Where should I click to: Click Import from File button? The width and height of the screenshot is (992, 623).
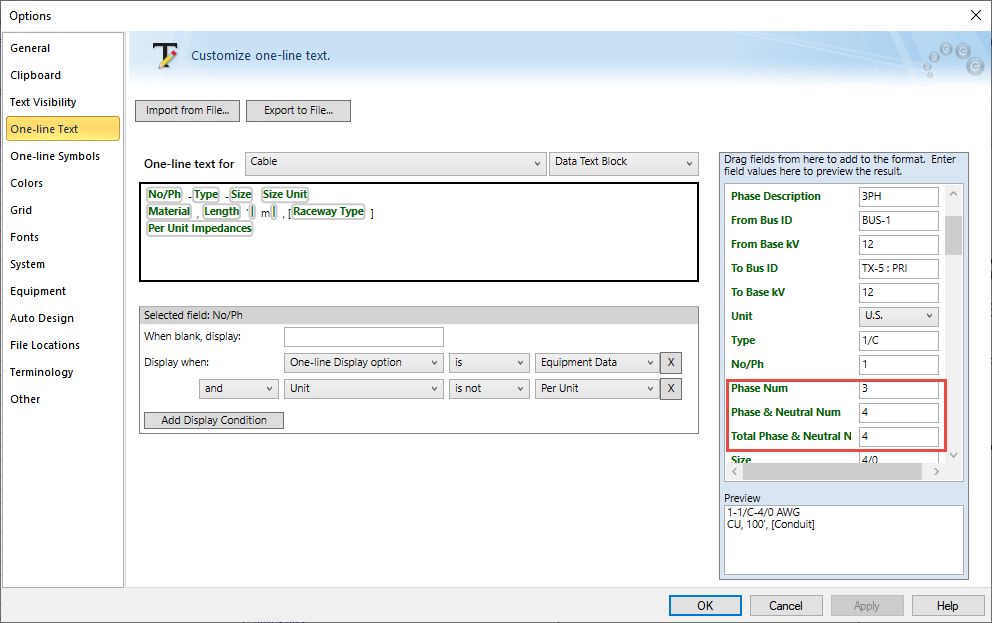tap(187, 111)
